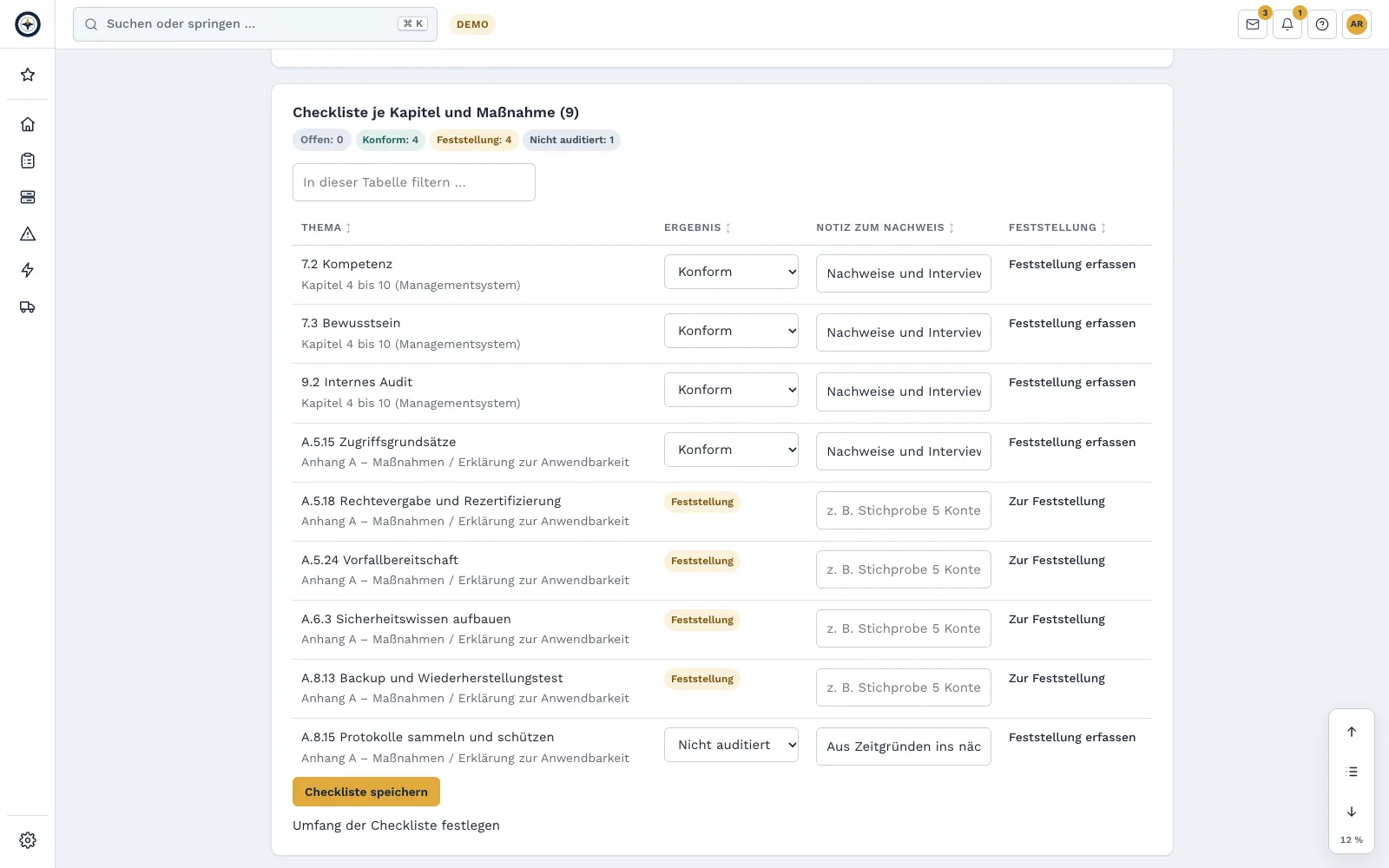
Task: Click Feststellung erfassen for 7.2 Kompetenz
Action: (1072, 264)
